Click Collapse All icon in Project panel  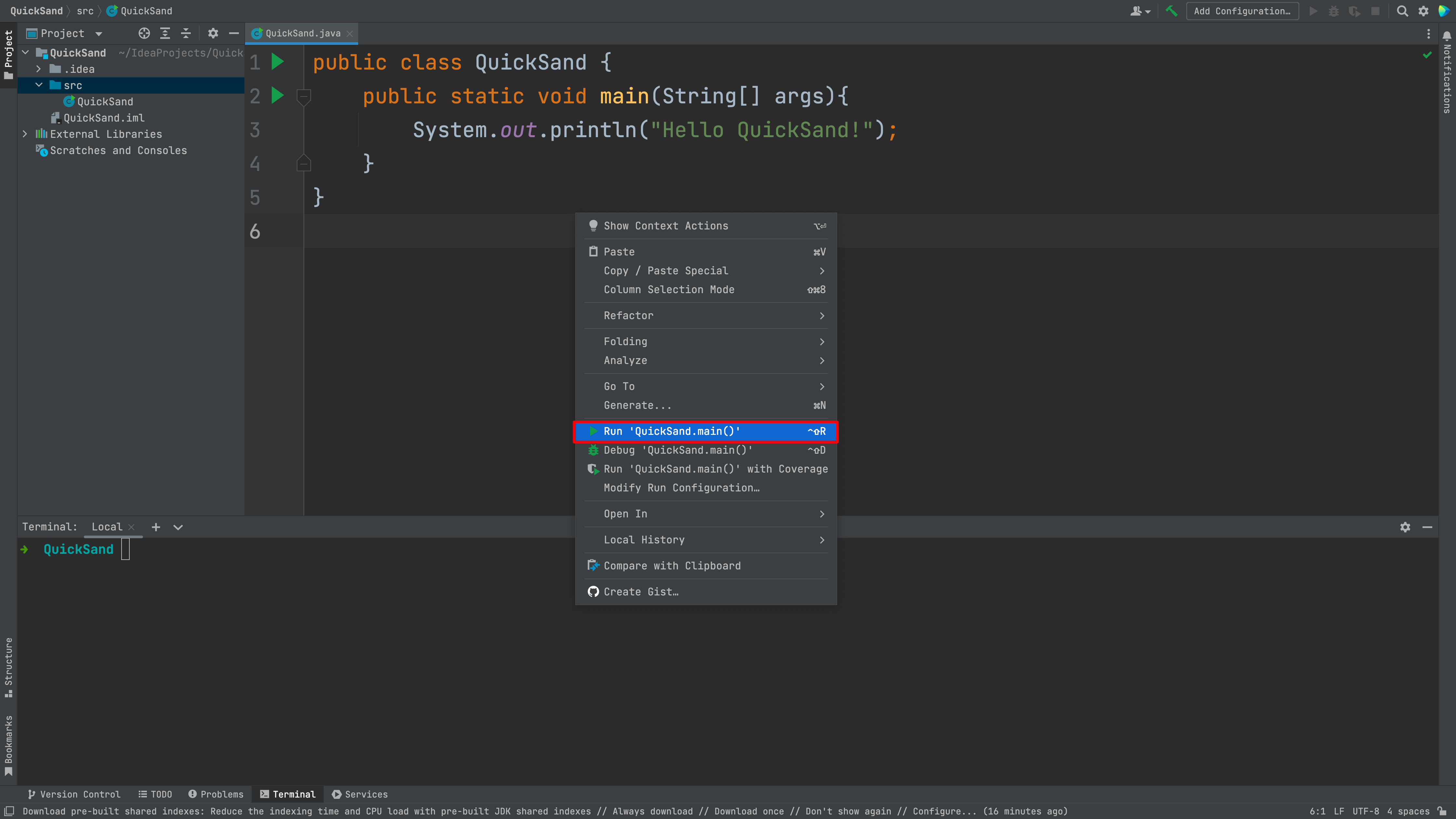[186, 33]
